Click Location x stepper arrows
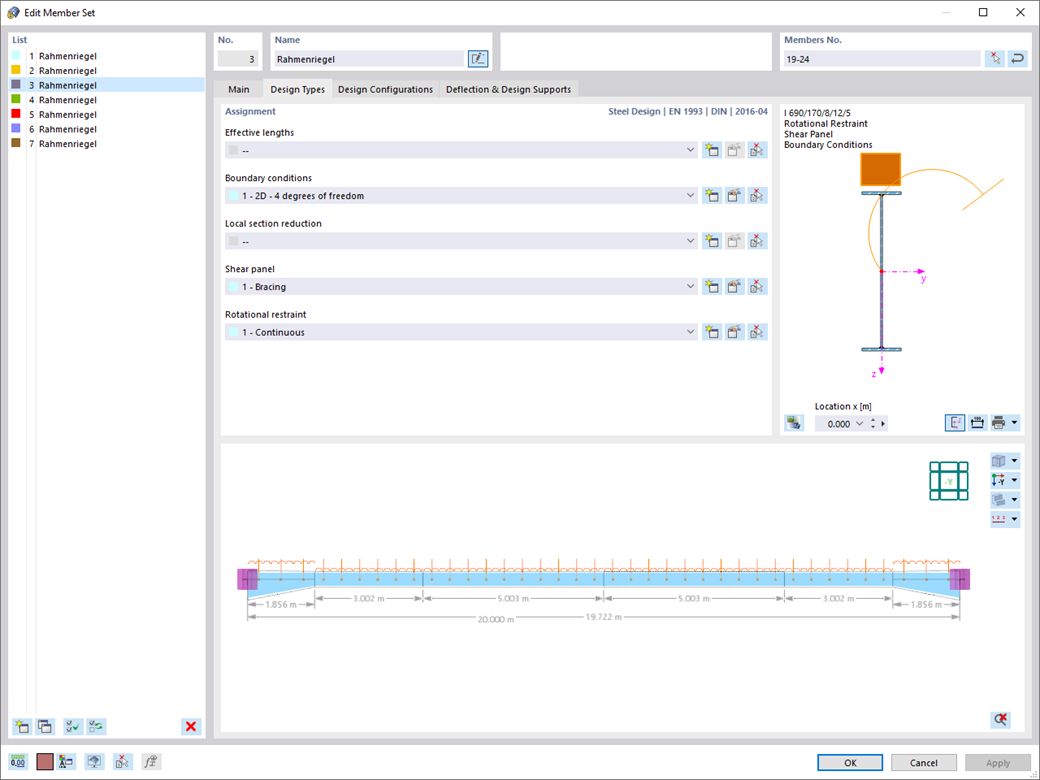 click(873, 423)
